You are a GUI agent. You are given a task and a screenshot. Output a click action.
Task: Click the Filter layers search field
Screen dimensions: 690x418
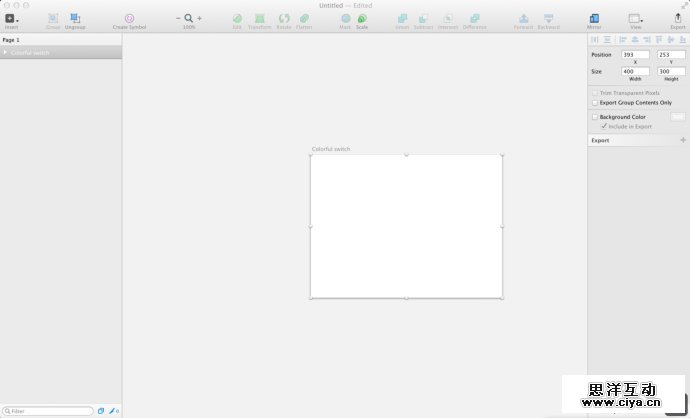(x=48, y=411)
